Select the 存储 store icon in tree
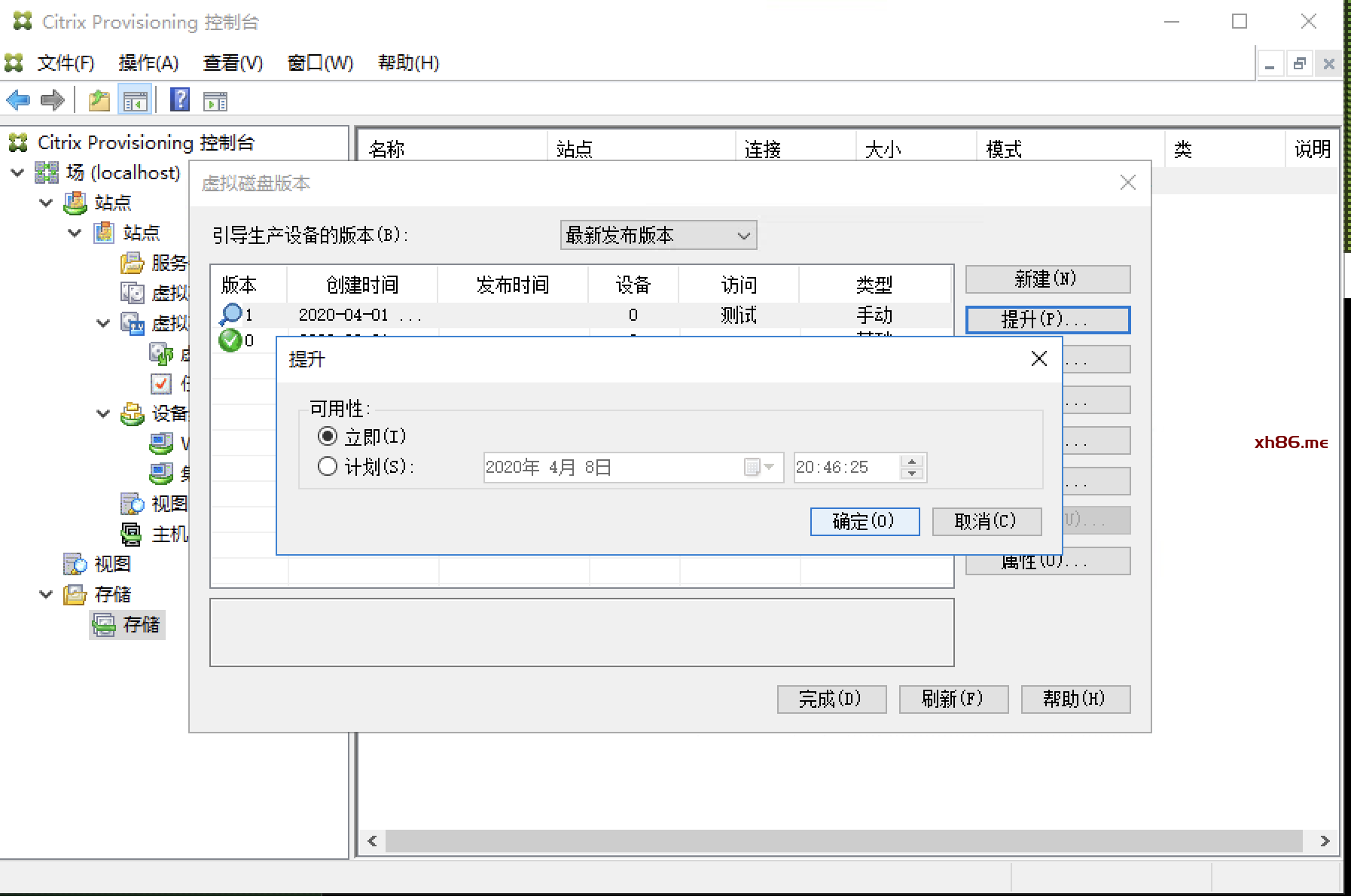The height and width of the screenshot is (896, 1351). 103,624
